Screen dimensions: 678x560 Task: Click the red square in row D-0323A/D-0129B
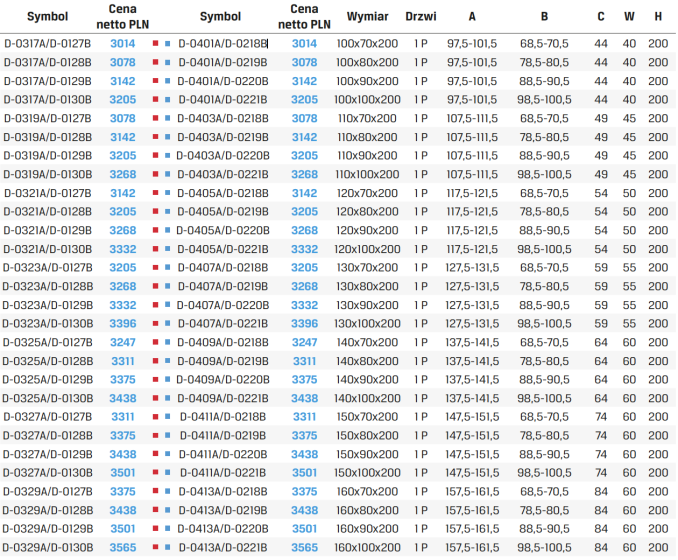156,304
